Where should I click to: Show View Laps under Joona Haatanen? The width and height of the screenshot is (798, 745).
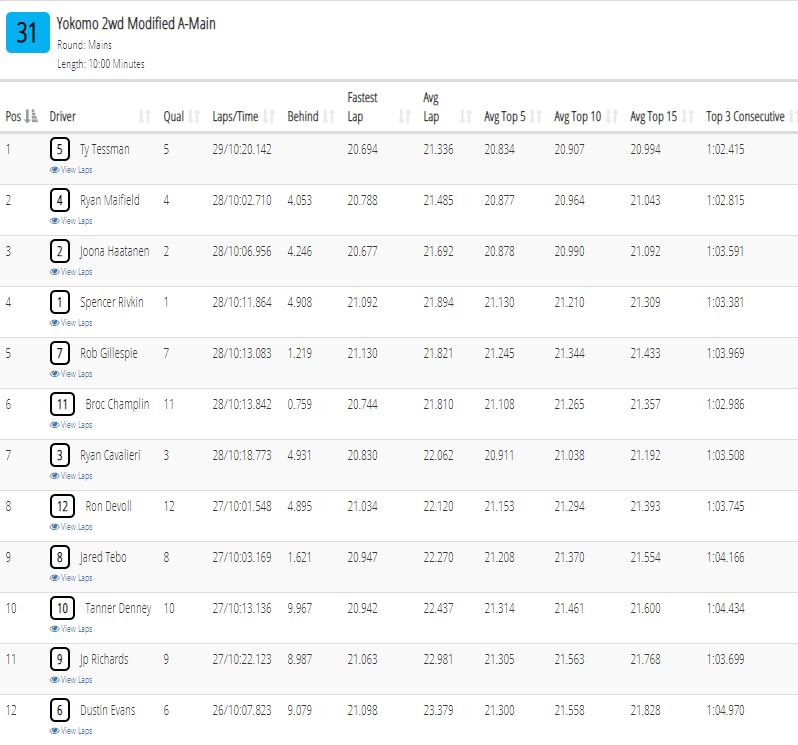pyautogui.click(x=71, y=272)
